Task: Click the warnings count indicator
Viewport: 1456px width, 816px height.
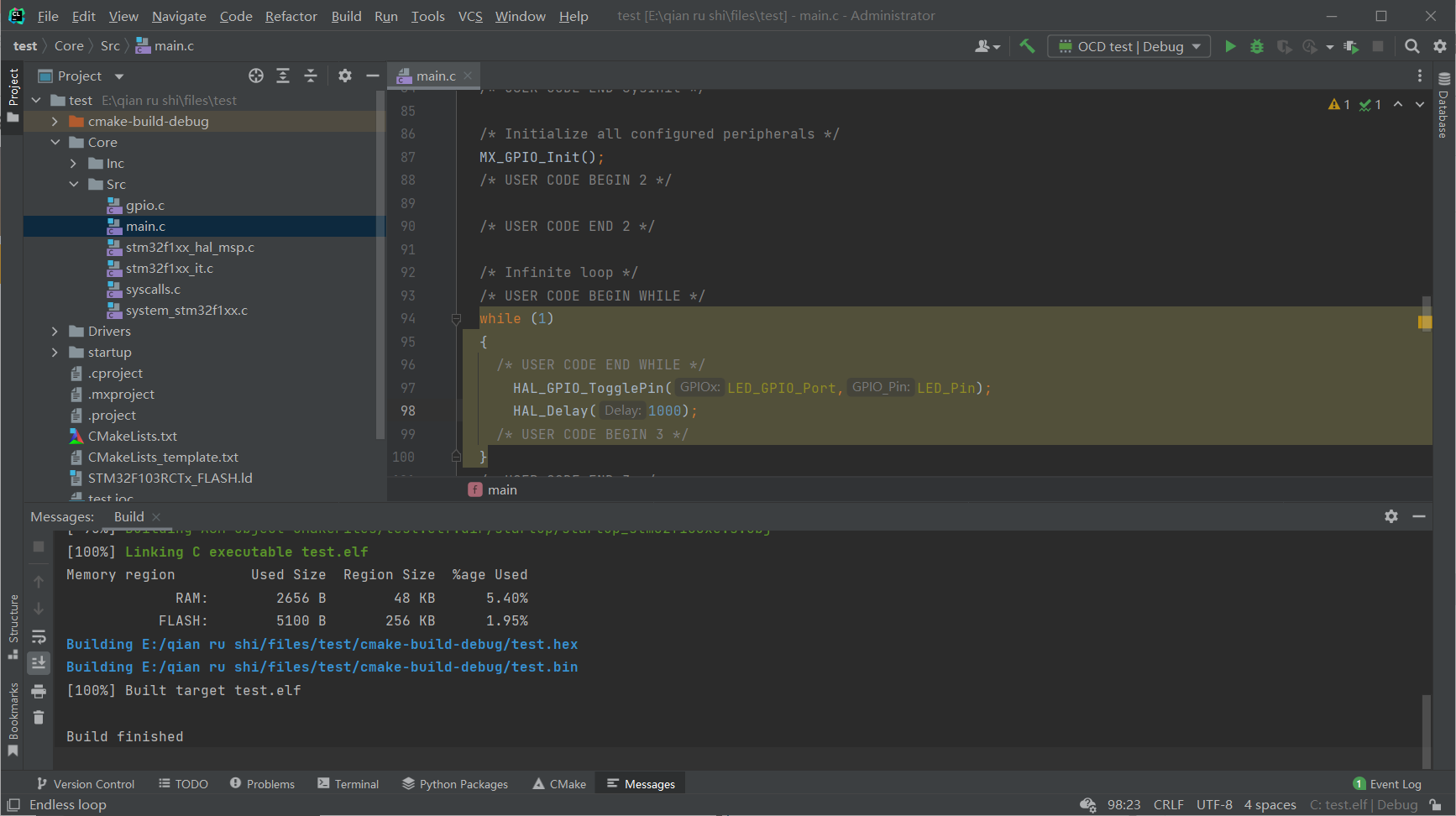Action: (x=1339, y=104)
